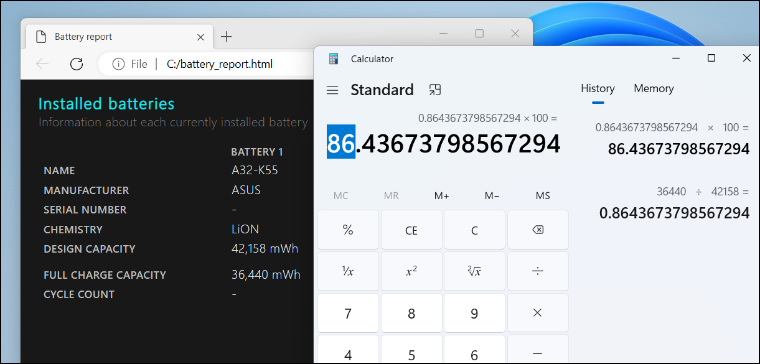Click the number 9 key
Viewport: 760px width, 364px height.
click(x=475, y=313)
